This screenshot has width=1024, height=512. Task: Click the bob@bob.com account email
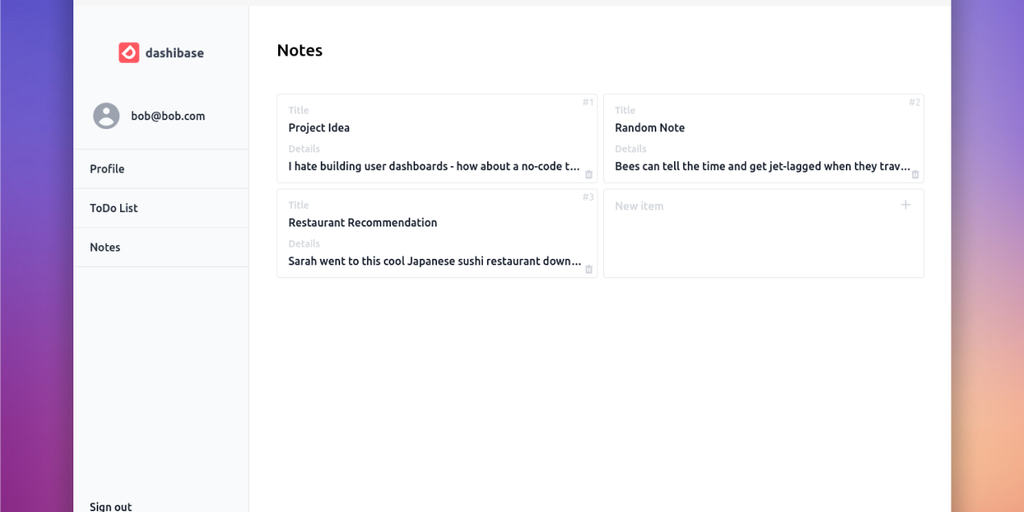[168, 116]
